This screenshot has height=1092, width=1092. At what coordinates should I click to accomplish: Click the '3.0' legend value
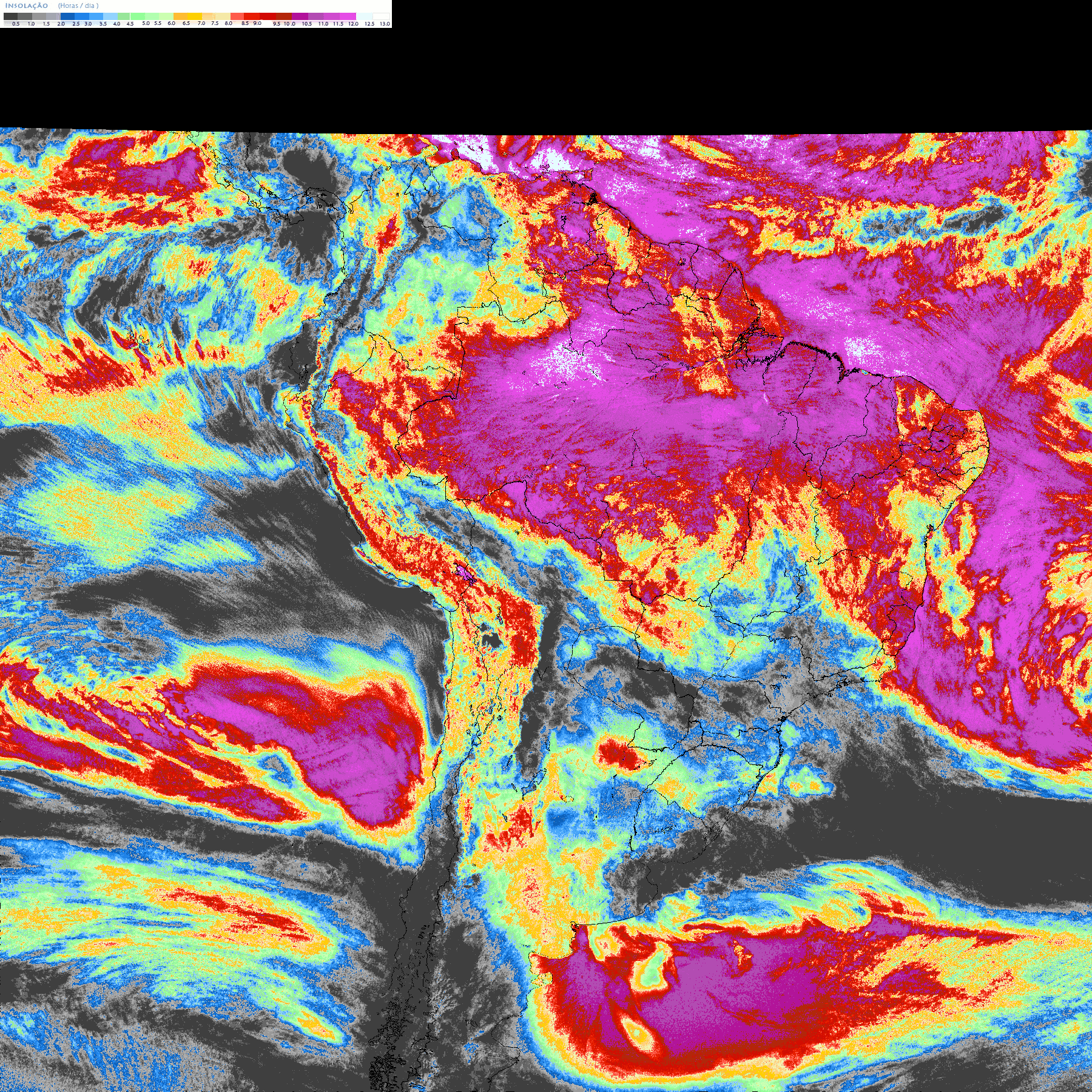[x=88, y=24]
